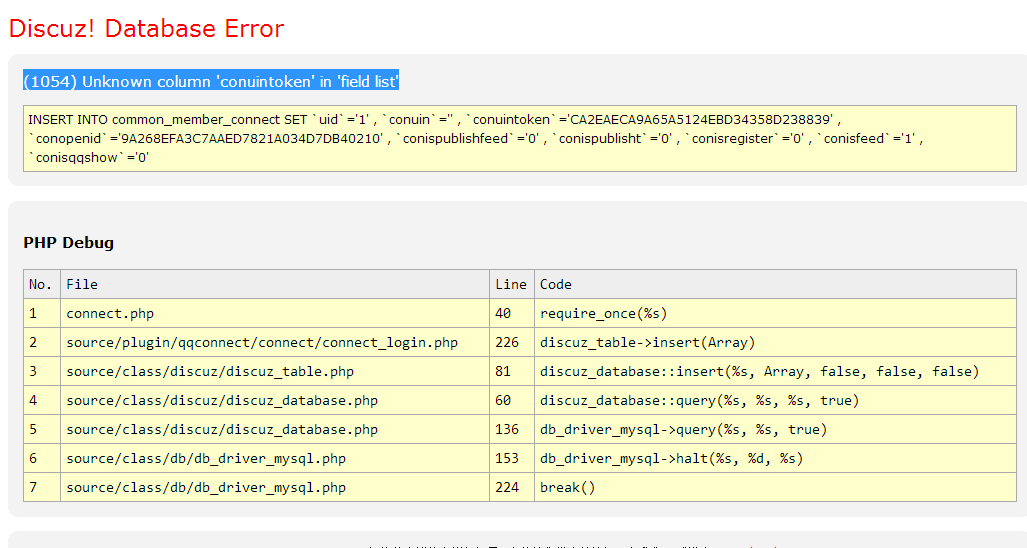Click the 'discuz_table->insert(Array)' code cell
The image size is (1027, 548).
tap(647, 342)
